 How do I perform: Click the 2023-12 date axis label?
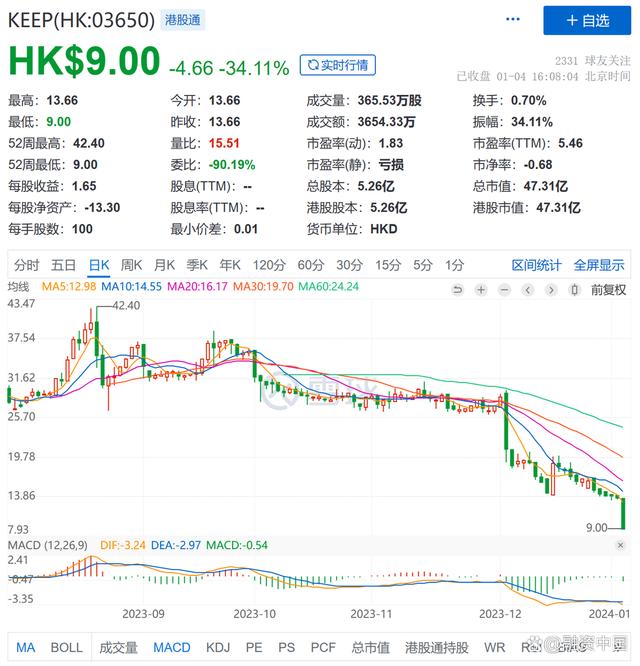click(x=500, y=614)
